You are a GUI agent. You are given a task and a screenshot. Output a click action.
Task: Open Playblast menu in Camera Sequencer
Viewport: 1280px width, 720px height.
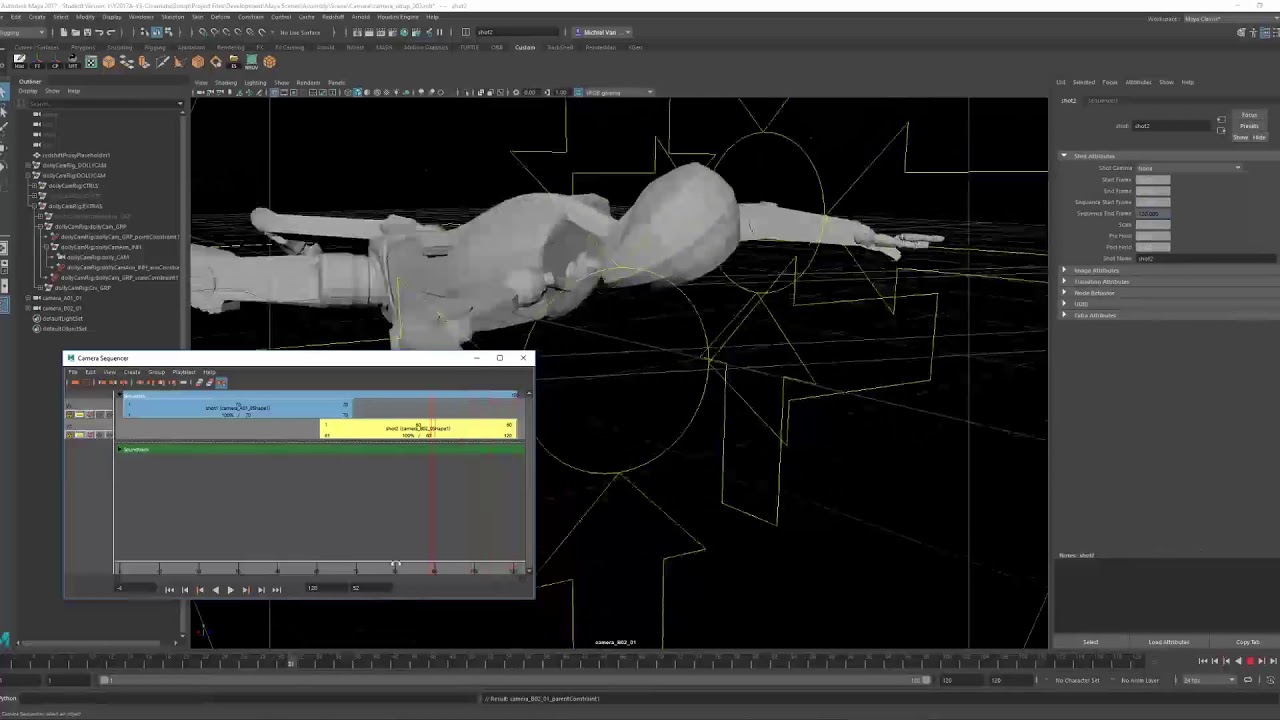[x=184, y=372]
